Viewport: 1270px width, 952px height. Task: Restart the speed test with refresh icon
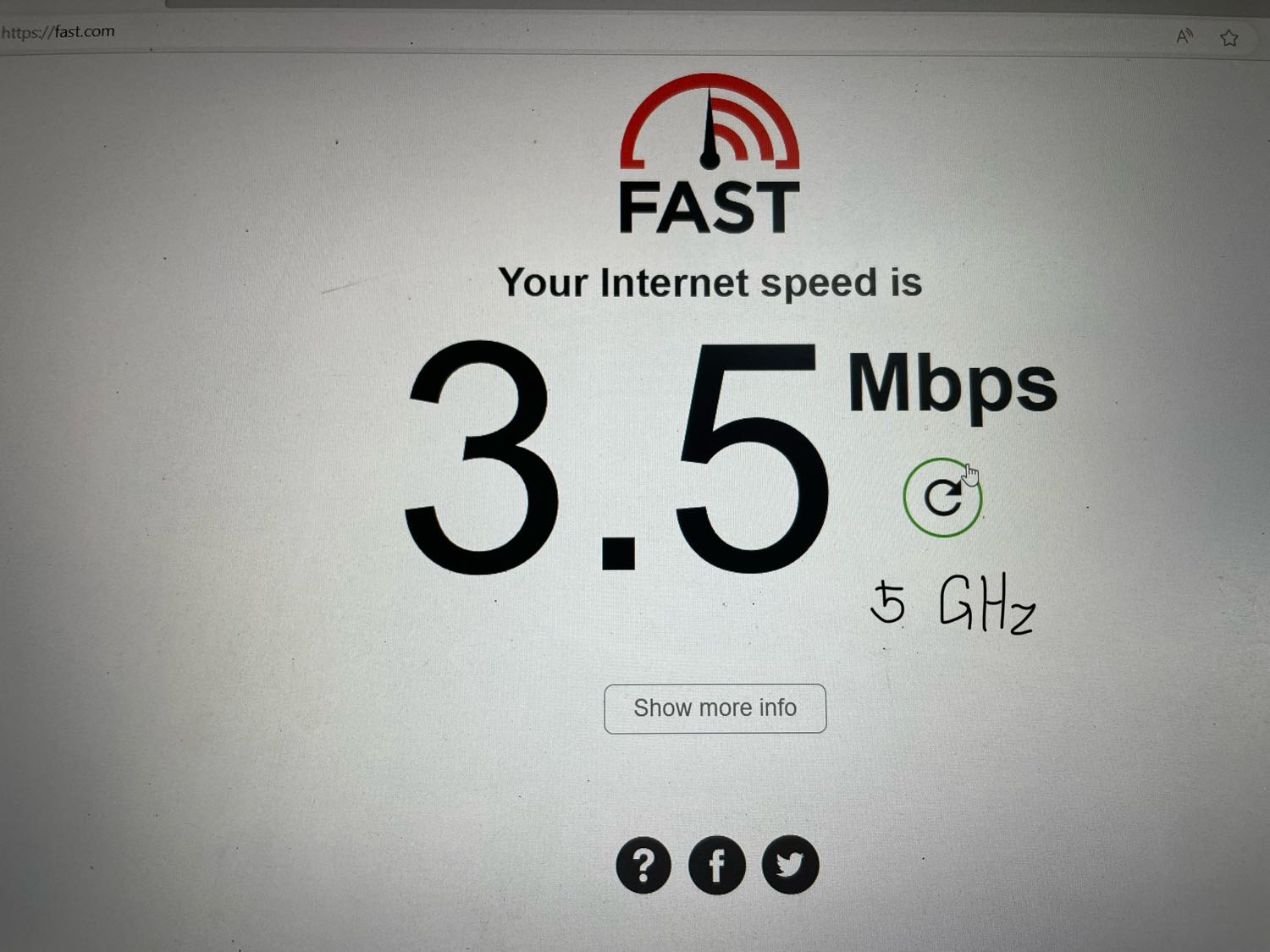[x=942, y=498]
